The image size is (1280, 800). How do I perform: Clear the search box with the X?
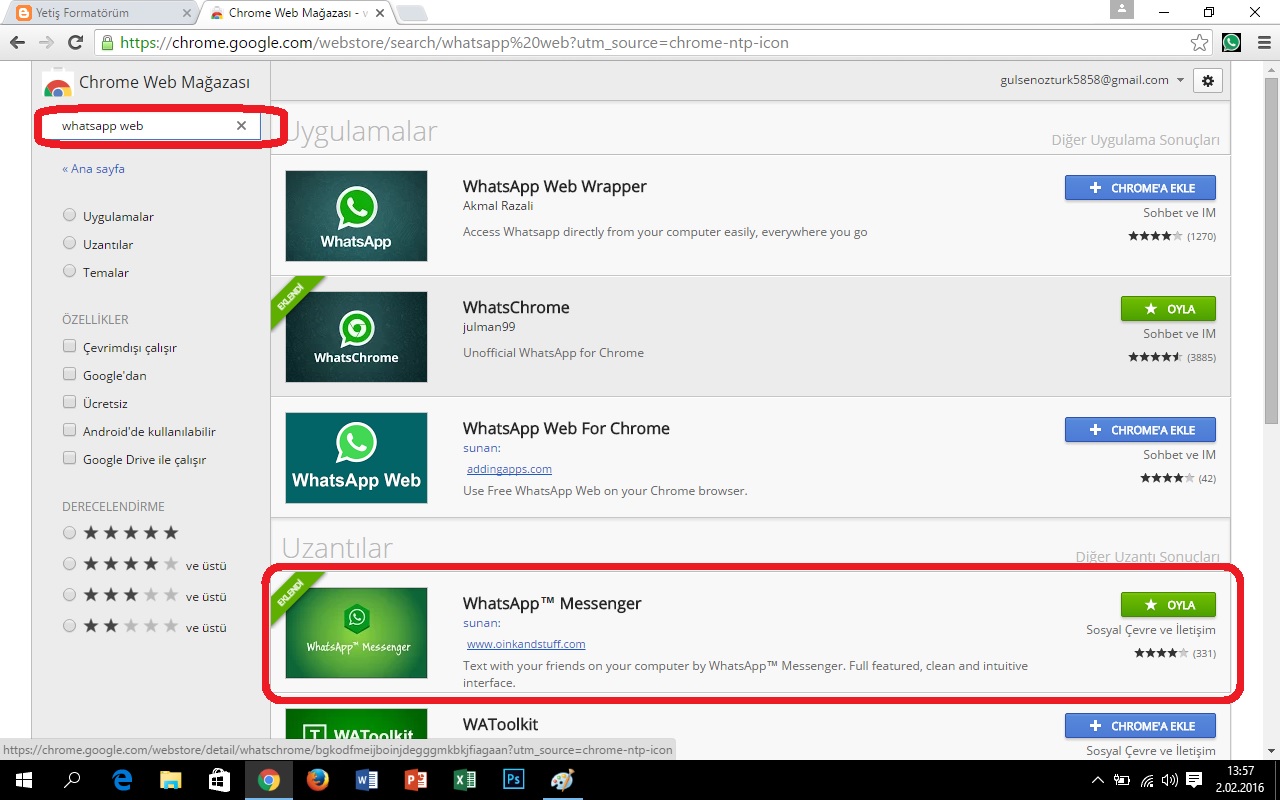pos(241,126)
